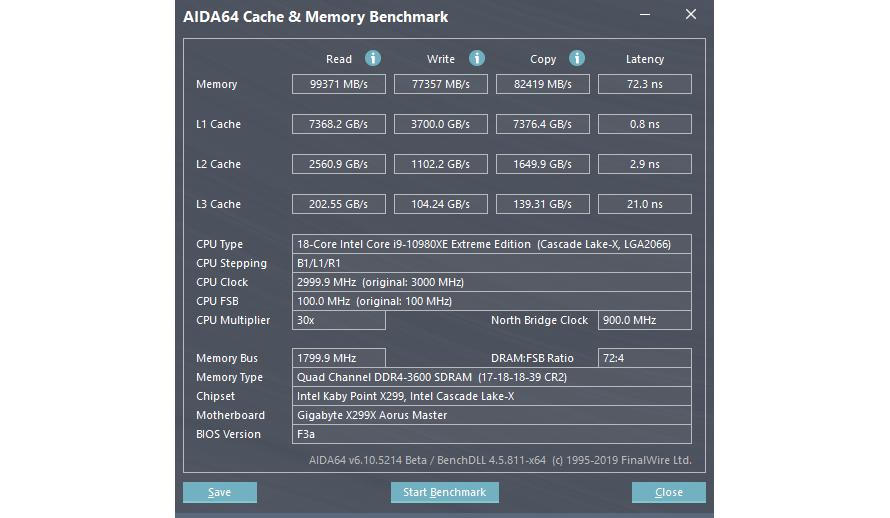This screenshot has width=890, height=518.
Task: Click the CPU Stepping row label
Action: tap(231, 263)
